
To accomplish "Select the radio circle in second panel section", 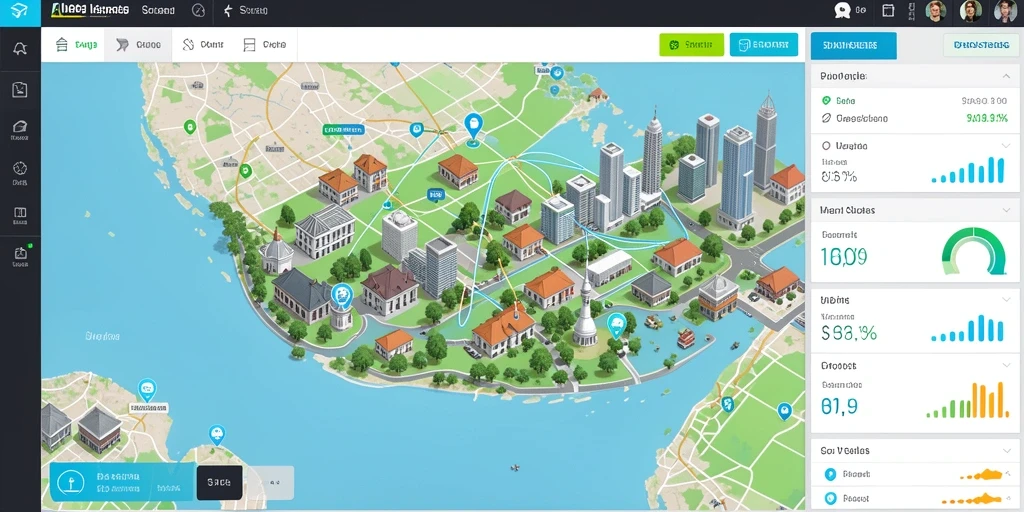I will tap(826, 146).
